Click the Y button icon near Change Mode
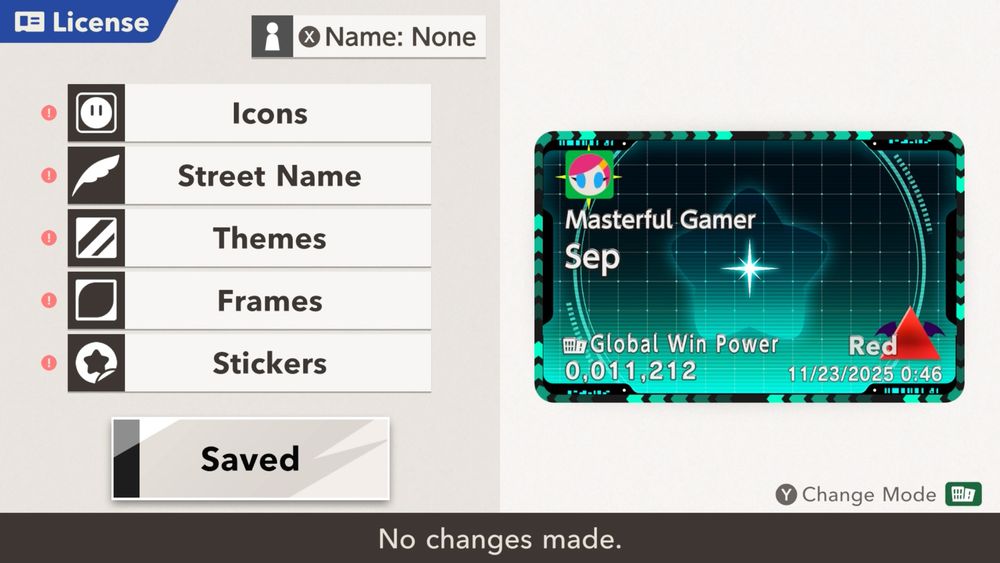Viewport: 1000px width, 563px height. [786, 494]
